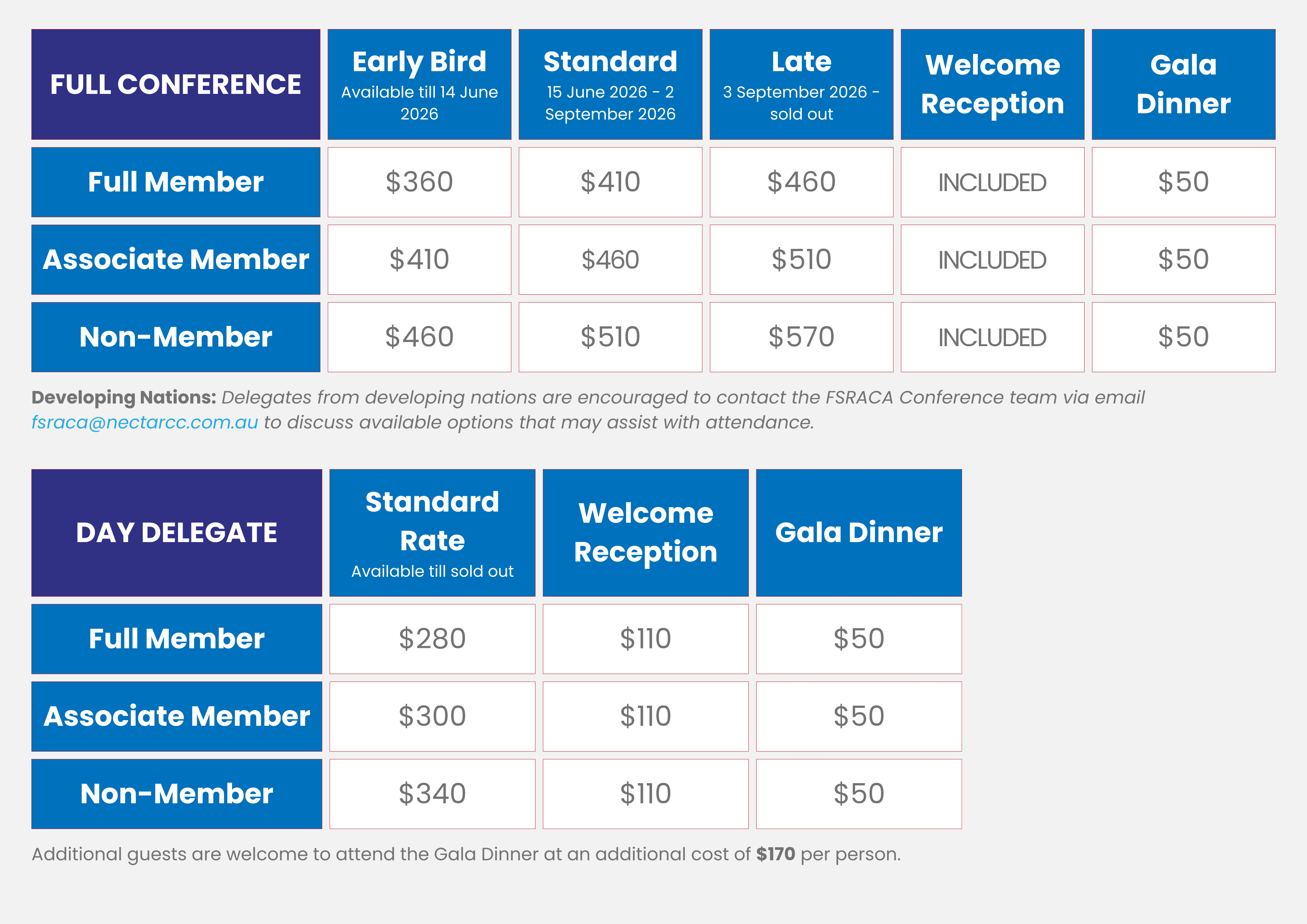Click the DAY DELEGATE table header

(177, 533)
